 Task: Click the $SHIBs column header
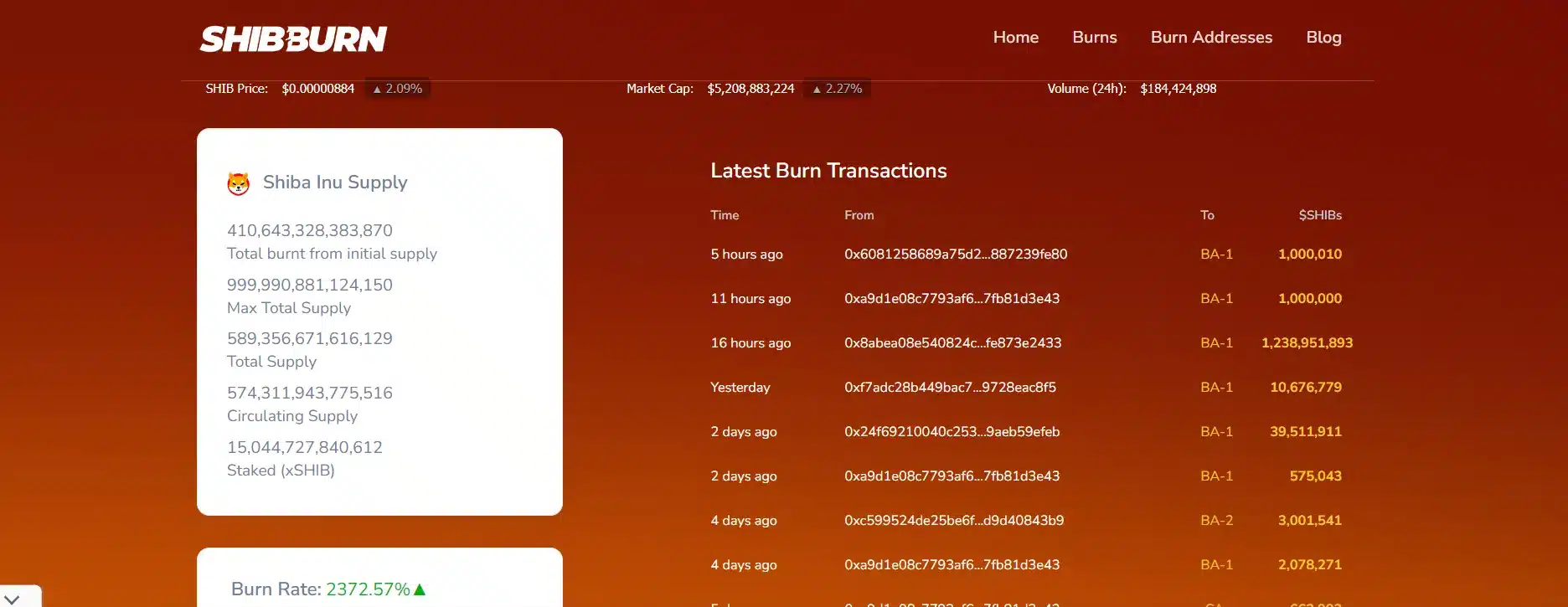[x=1320, y=215]
